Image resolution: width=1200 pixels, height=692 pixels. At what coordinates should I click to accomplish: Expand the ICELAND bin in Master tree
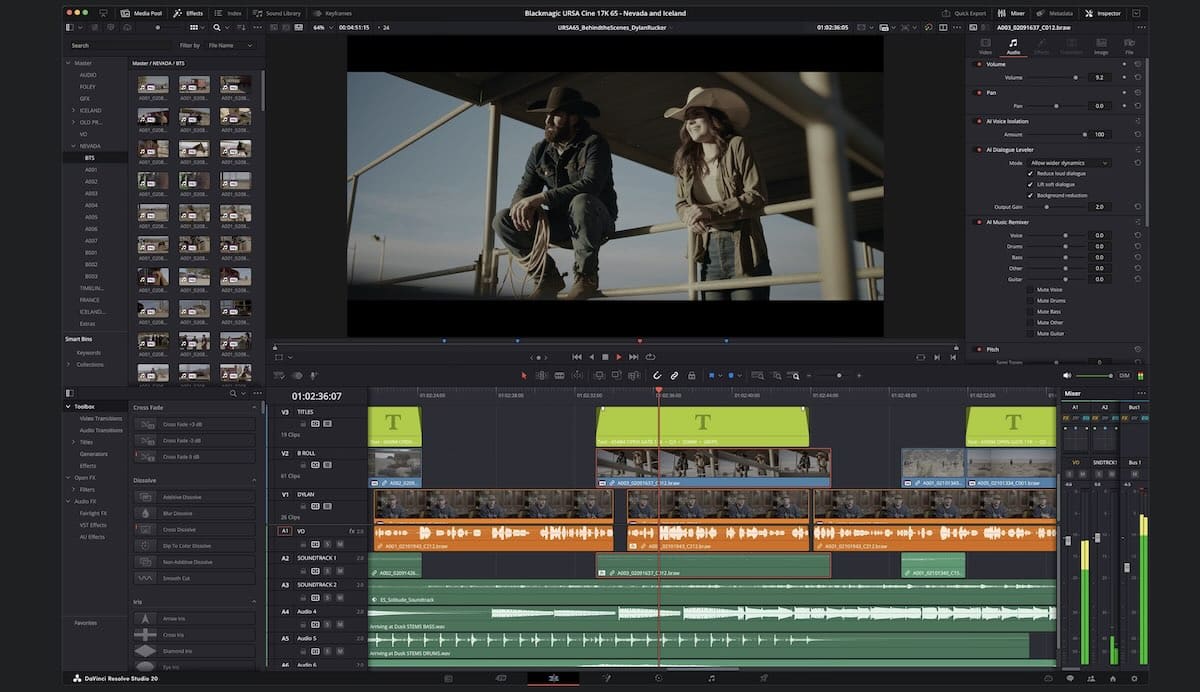click(72, 110)
